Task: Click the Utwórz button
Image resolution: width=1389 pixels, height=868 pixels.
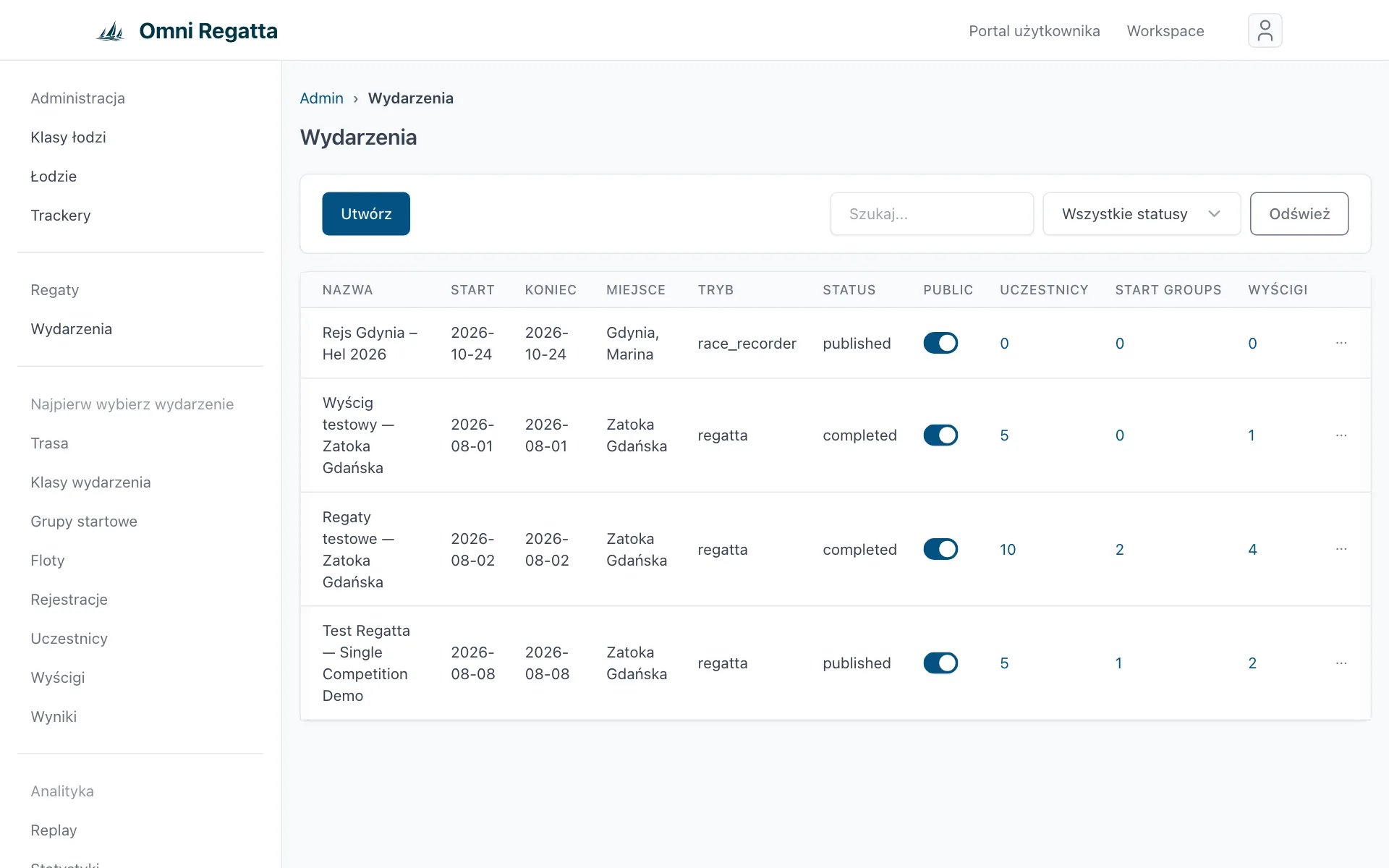Action: pos(366,213)
